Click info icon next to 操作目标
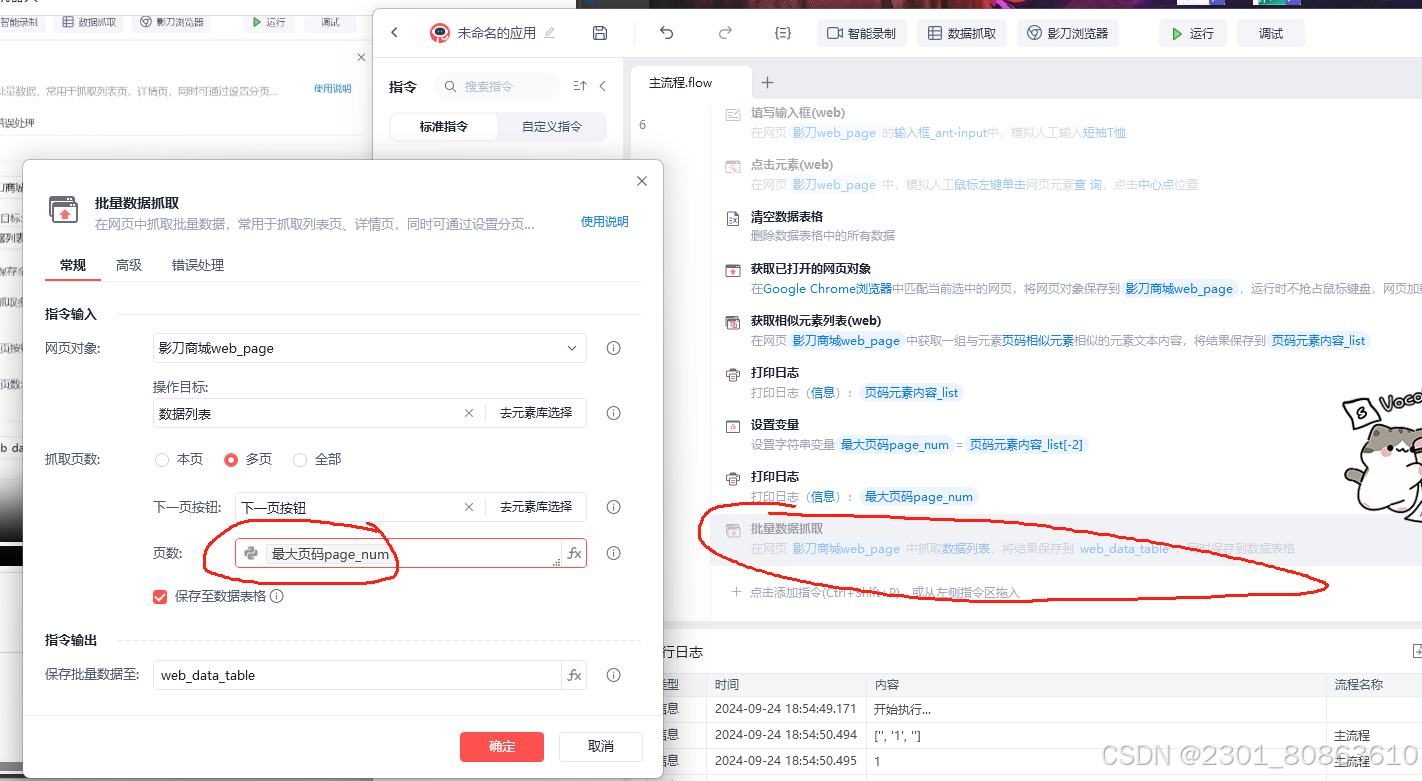 [x=614, y=413]
